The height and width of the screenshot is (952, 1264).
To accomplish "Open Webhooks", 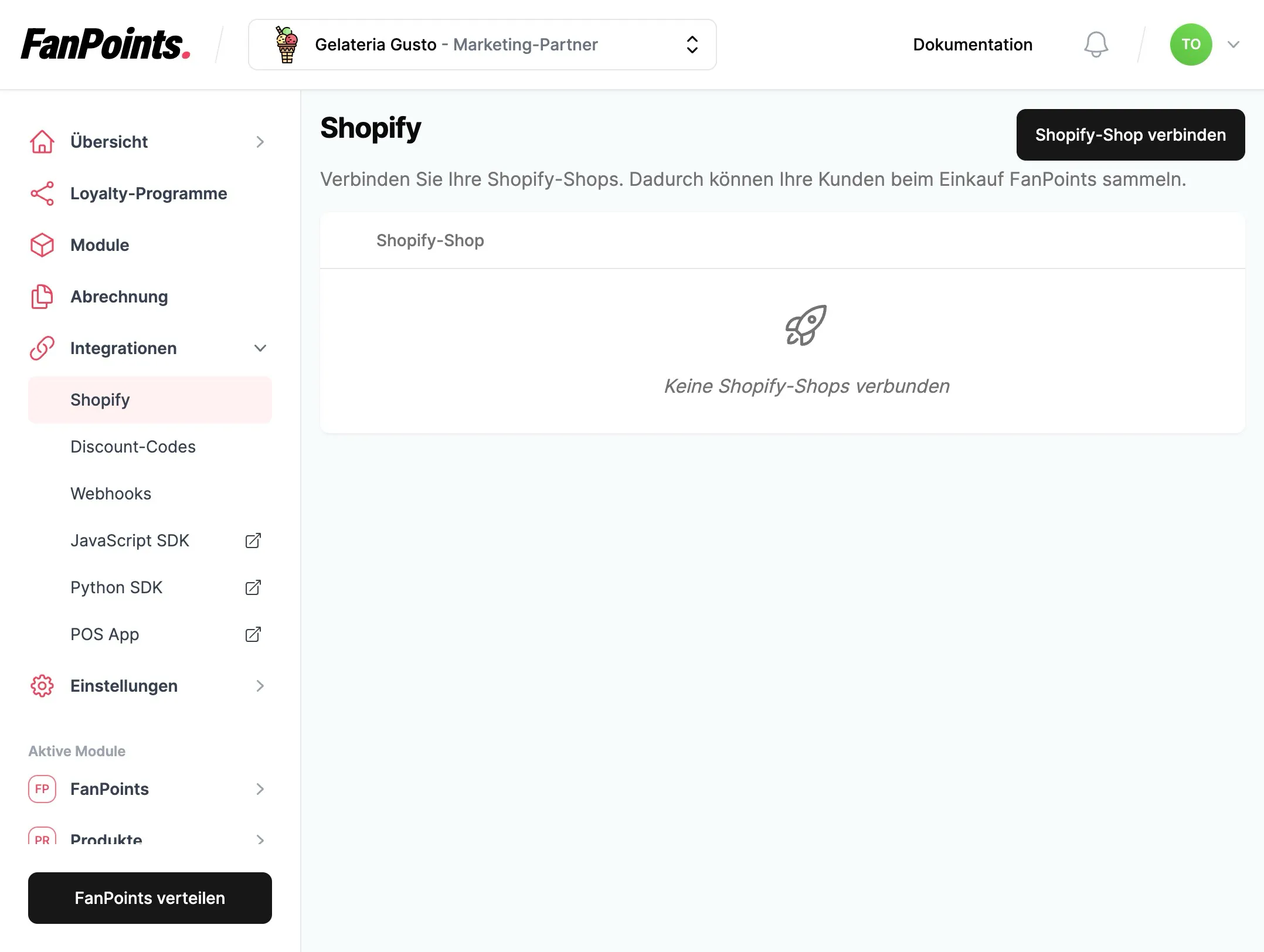I will click(111, 494).
